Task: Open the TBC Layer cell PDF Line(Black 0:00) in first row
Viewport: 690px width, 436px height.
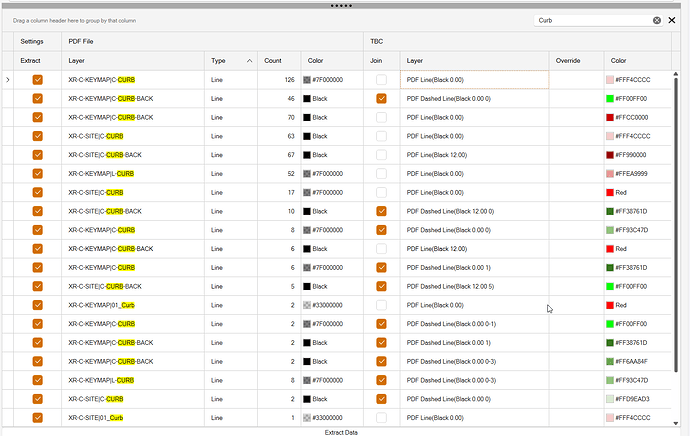Action: pos(473,79)
